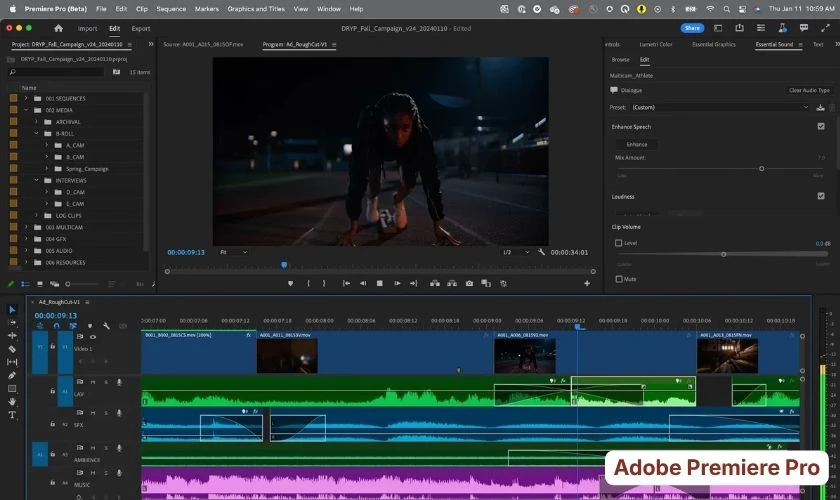The image size is (840, 500).
Task: Open the Fit zoom level dropdown
Action: pos(233,252)
